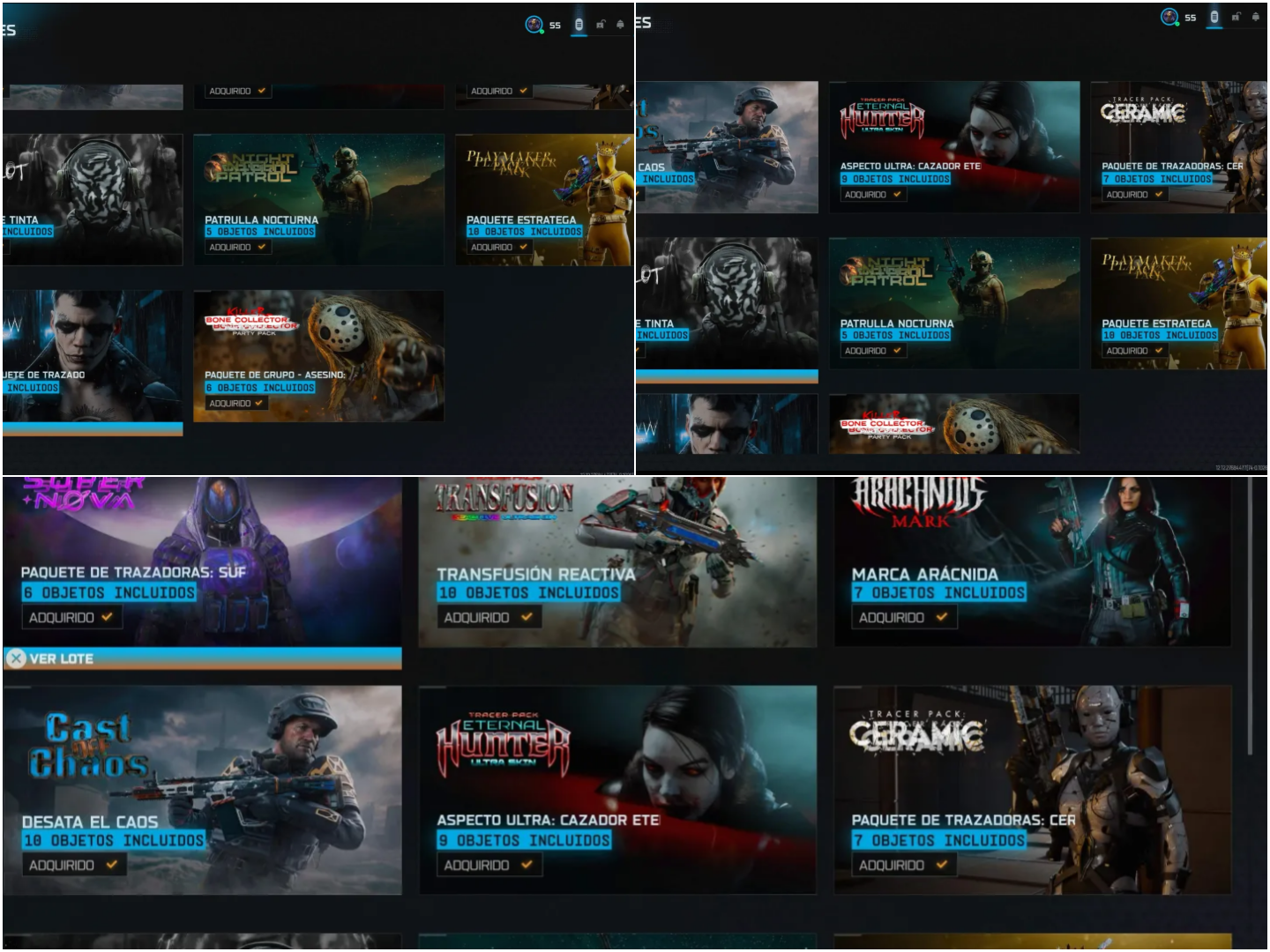Select the capsule-shaped tab icon in top-right screenshot
The height and width of the screenshot is (952, 1270).
(x=1214, y=17)
